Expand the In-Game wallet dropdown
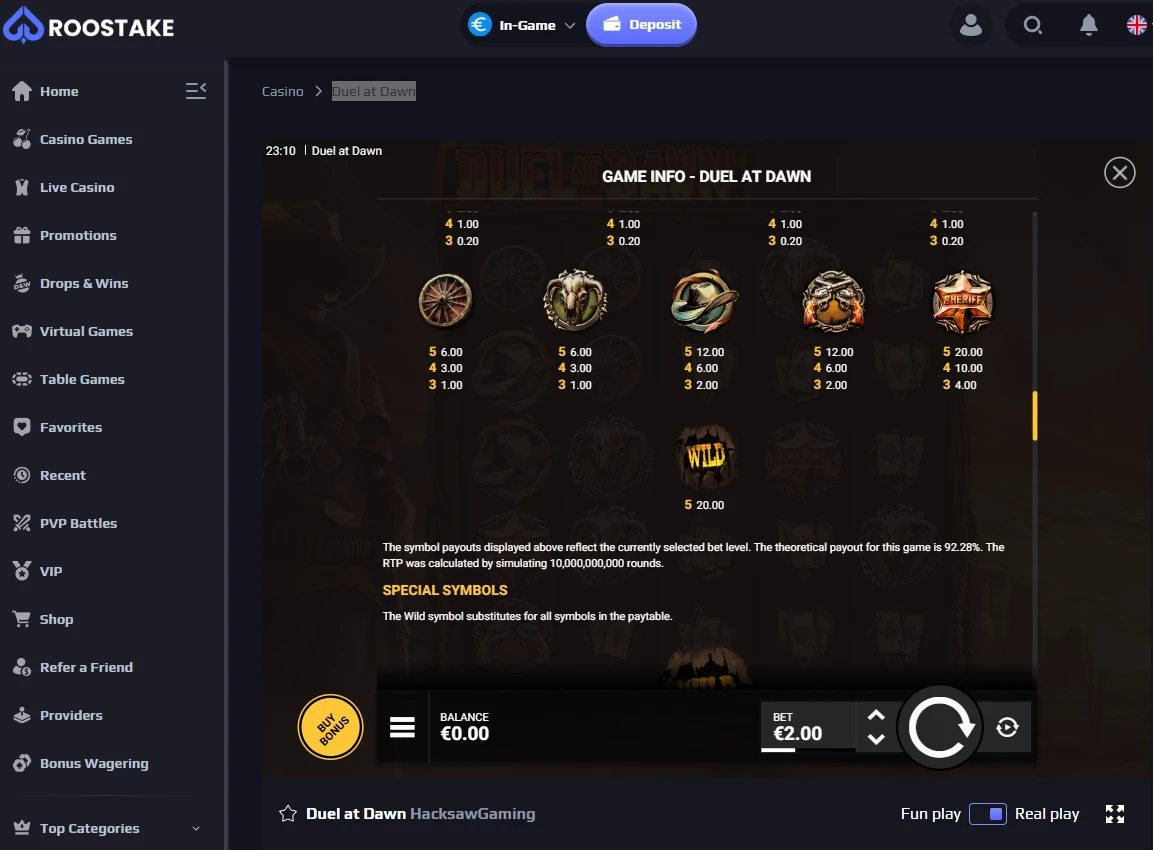The width and height of the screenshot is (1153, 850). 521,25
